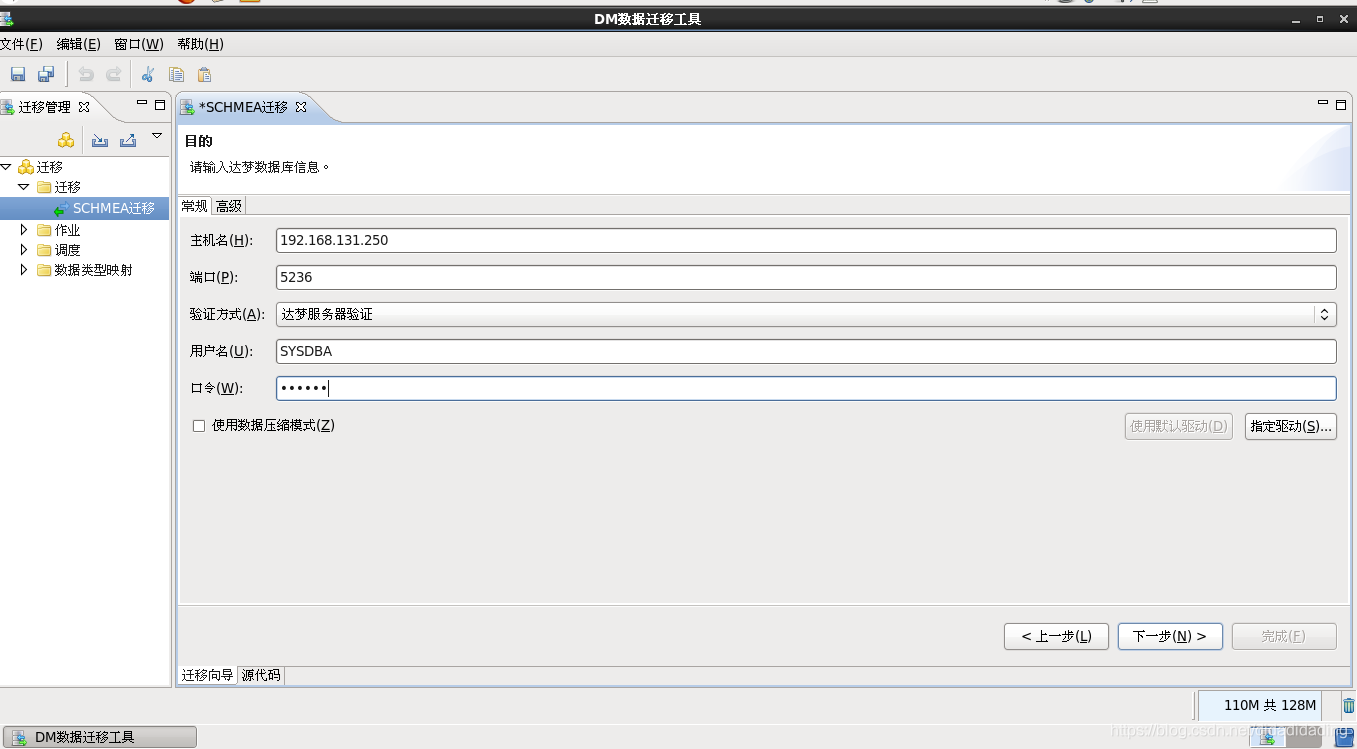Click the 用户名 input field
Viewport: 1357px width, 749px height.
pyautogui.click(x=806, y=351)
